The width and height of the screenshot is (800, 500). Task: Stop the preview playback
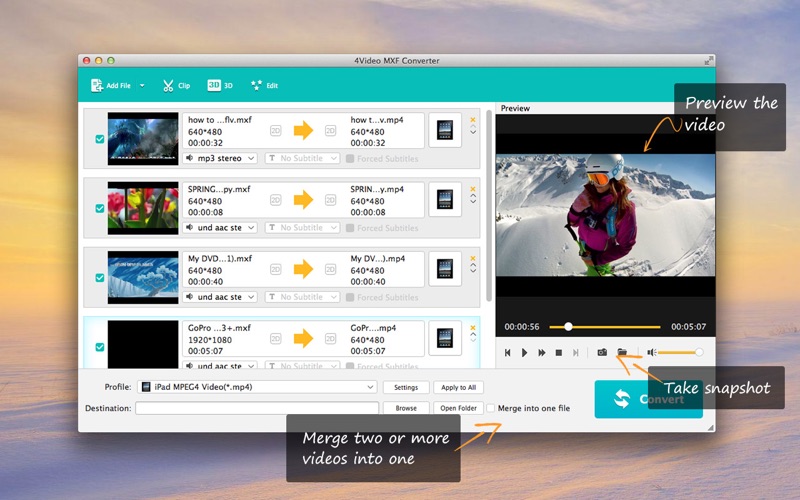[x=559, y=352]
